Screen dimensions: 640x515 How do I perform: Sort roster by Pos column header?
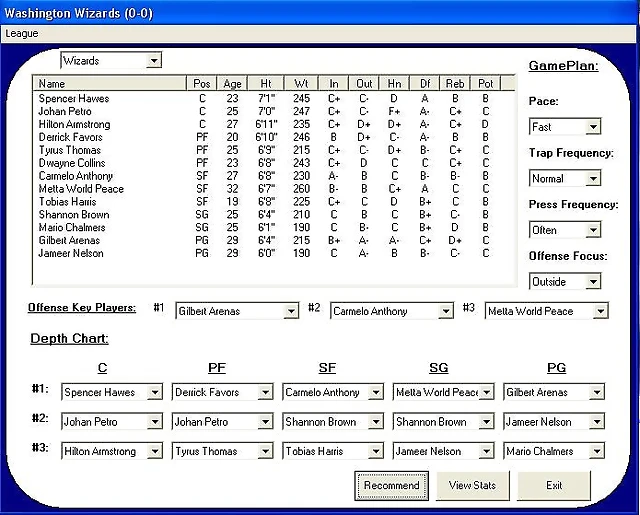(x=202, y=84)
